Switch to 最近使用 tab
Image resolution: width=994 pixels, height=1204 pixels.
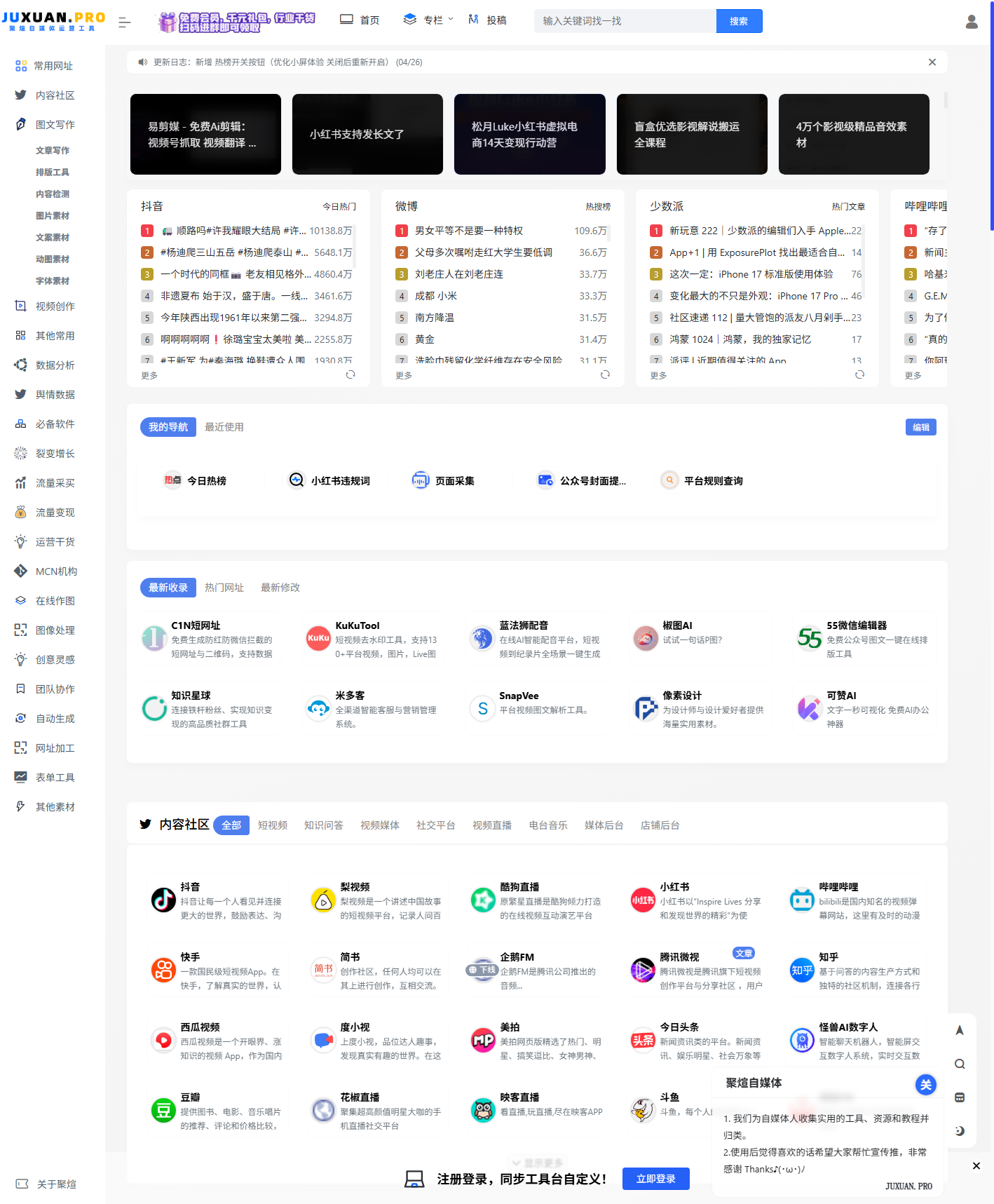(x=224, y=427)
